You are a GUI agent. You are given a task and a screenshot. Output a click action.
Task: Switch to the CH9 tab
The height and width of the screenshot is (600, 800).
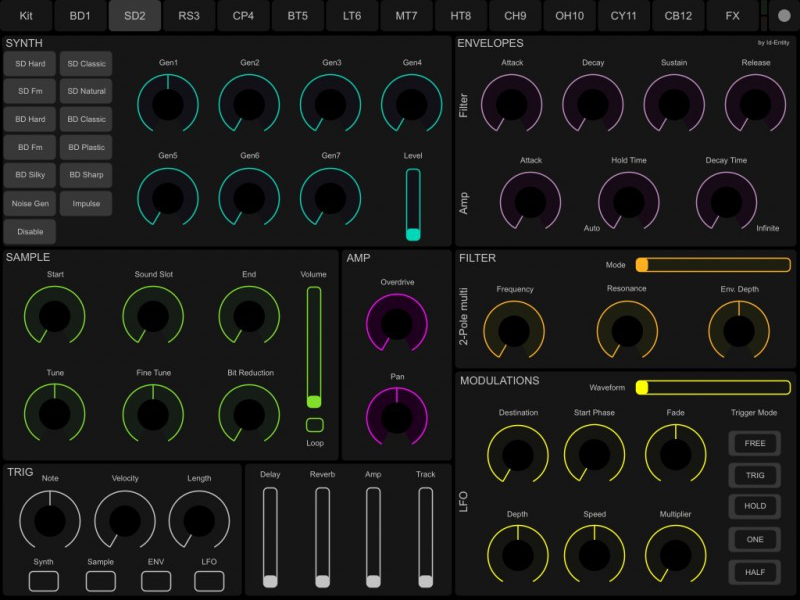tap(515, 15)
